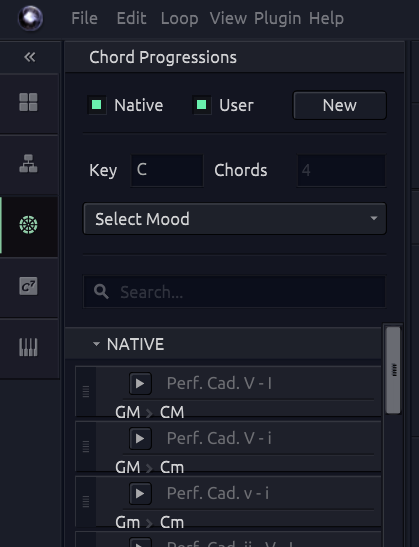The image size is (419, 547).
Task: Open the Select Mood dropdown
Action: [234, 219]
